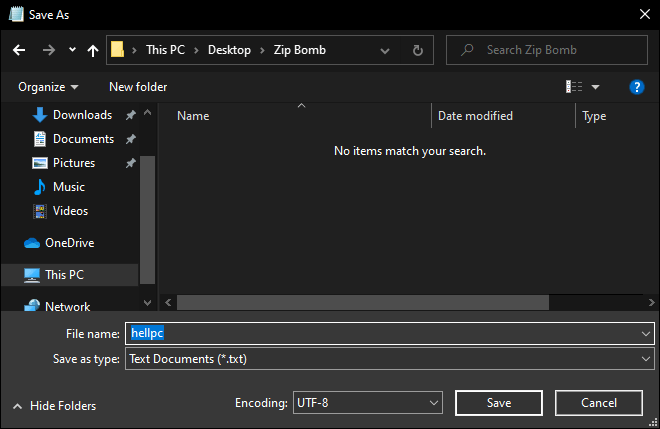Open Documents in navigation pane
This screenshot has height=429, width=660.
(83, 139)
